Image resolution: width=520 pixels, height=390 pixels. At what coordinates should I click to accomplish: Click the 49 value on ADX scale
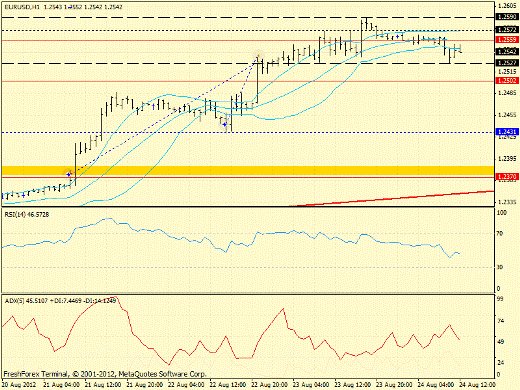click(500, 342)
